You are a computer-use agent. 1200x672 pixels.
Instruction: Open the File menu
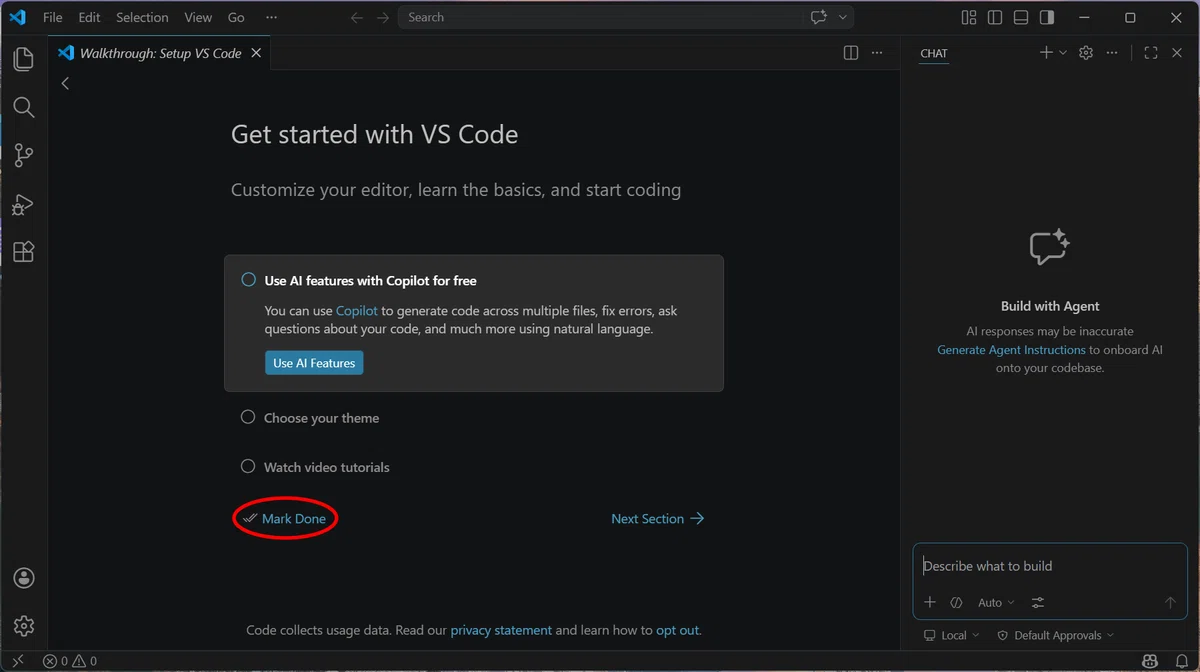click(52, 17)
